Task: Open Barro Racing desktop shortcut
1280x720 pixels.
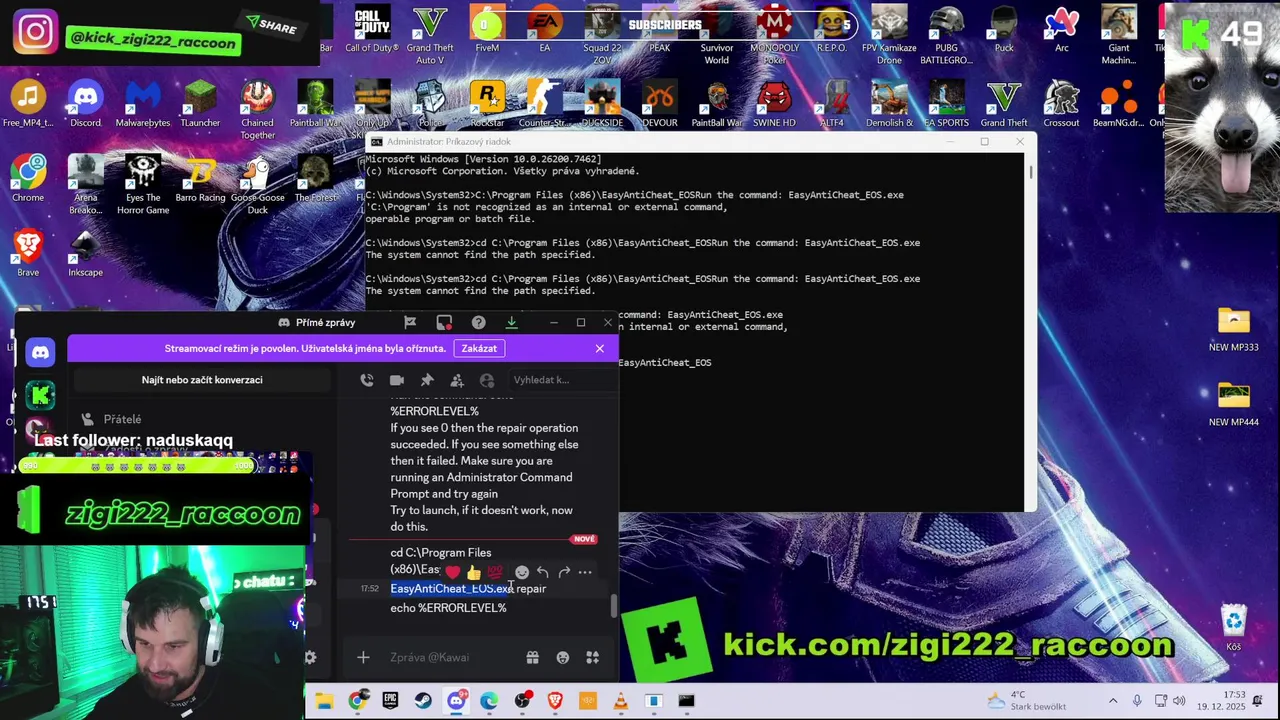Action: [200, 179]
